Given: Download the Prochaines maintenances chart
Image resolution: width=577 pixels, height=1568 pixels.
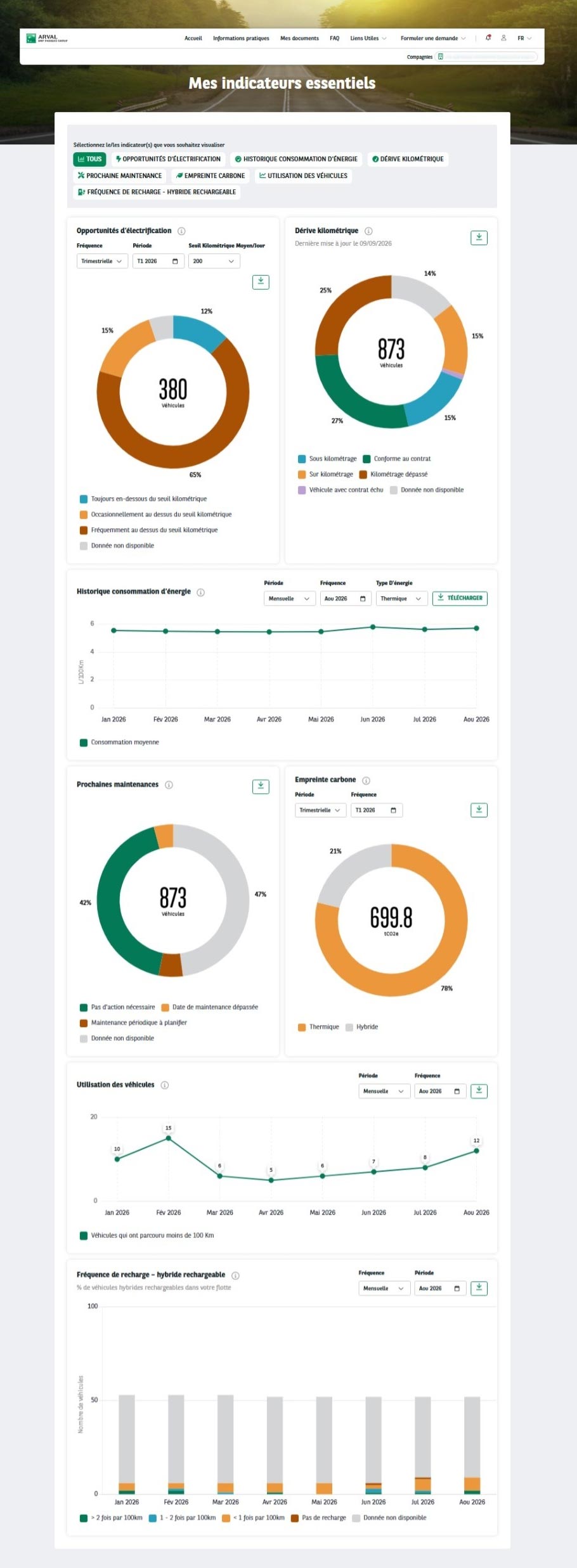Looking at the screenshot, I should 261,786.
